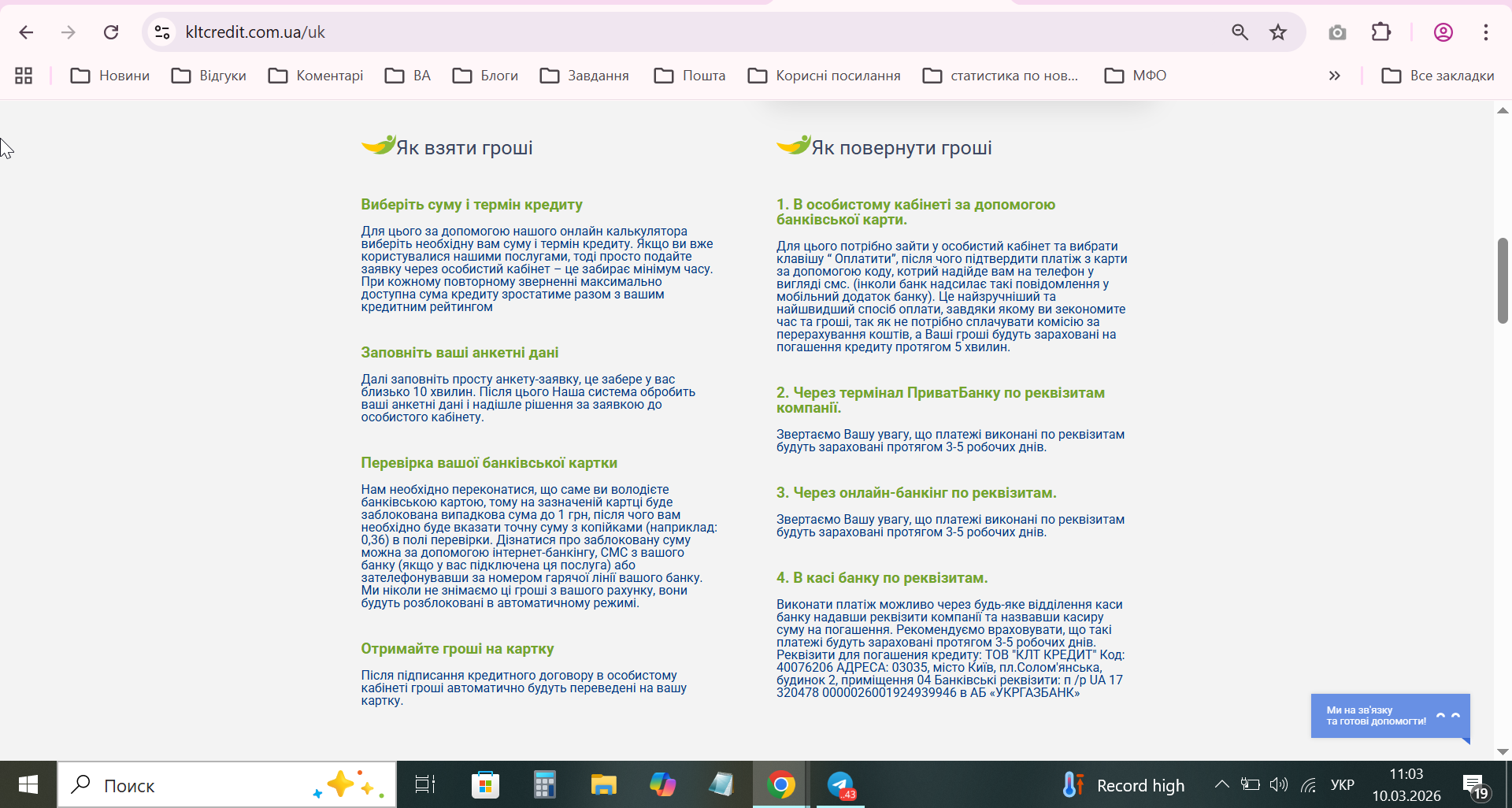Click the subheading Перевірка вашої банківської картки

pyautogui.click(x=489, y=463)
